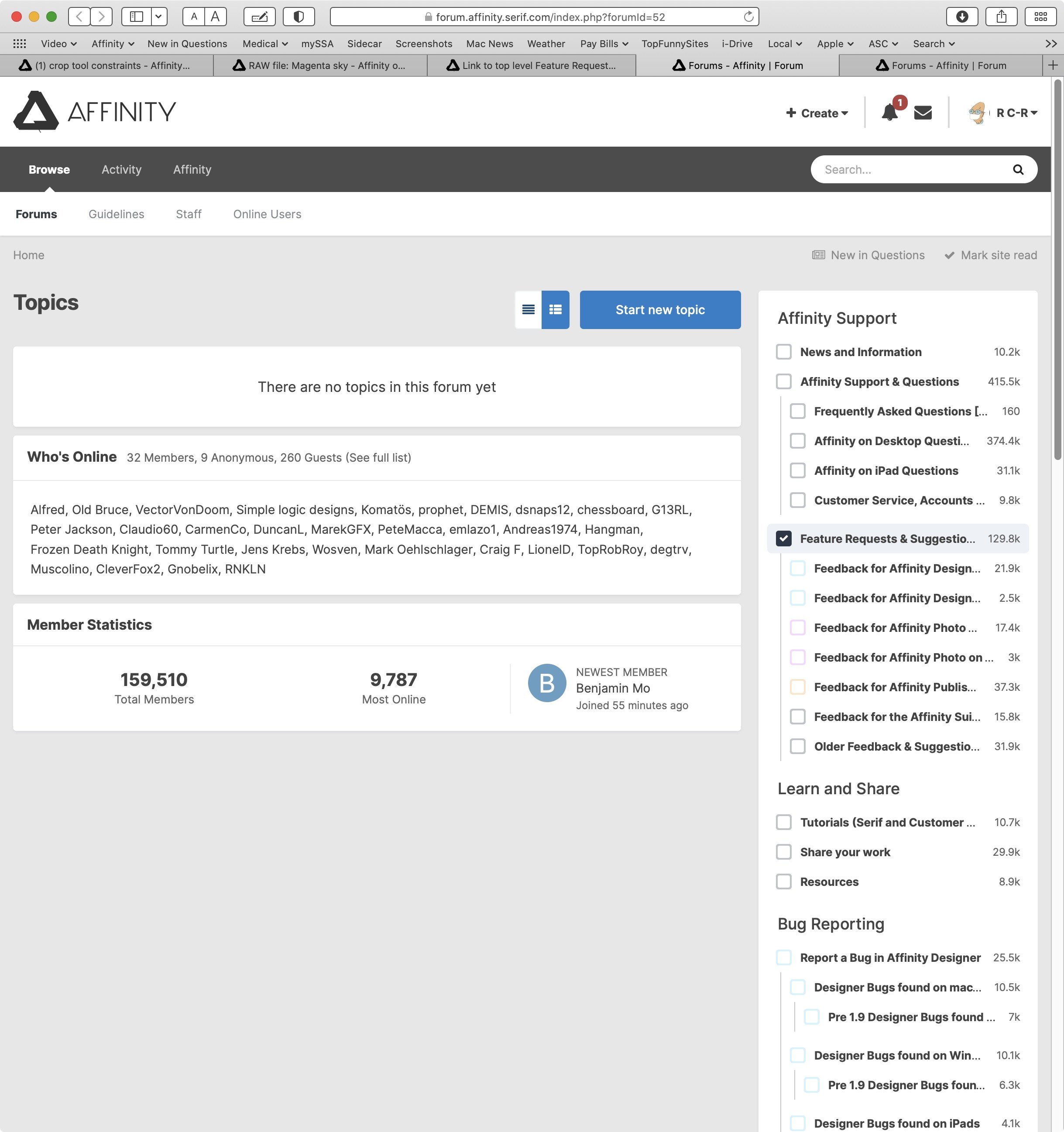Click Benjamin Mo's B avatar
This screenshot has height=1132, width=1064.
pyautogui.click(x=547, y=683)
